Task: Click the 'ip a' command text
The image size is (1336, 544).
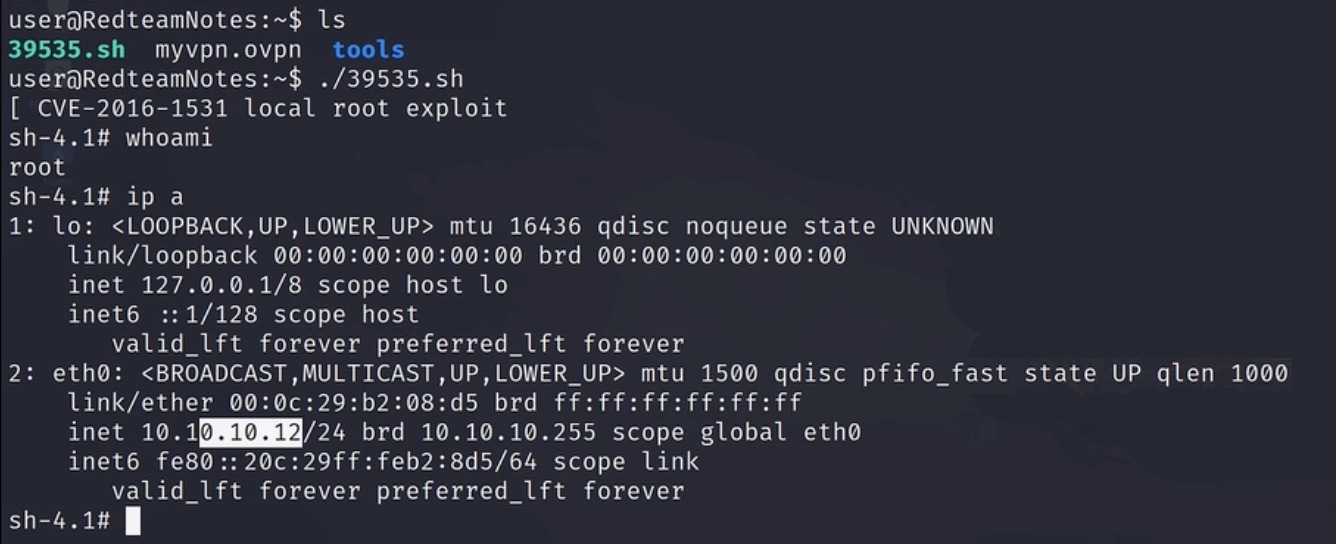Action: [x=155, y=197]
